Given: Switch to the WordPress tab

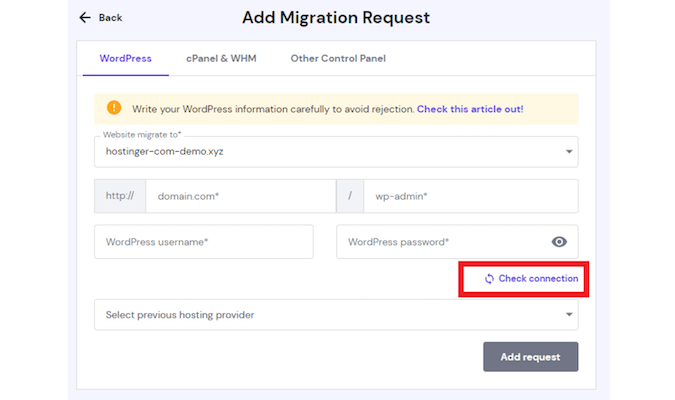Looking at the screenshot, I should pyautogui.click(x=125, y=59).
